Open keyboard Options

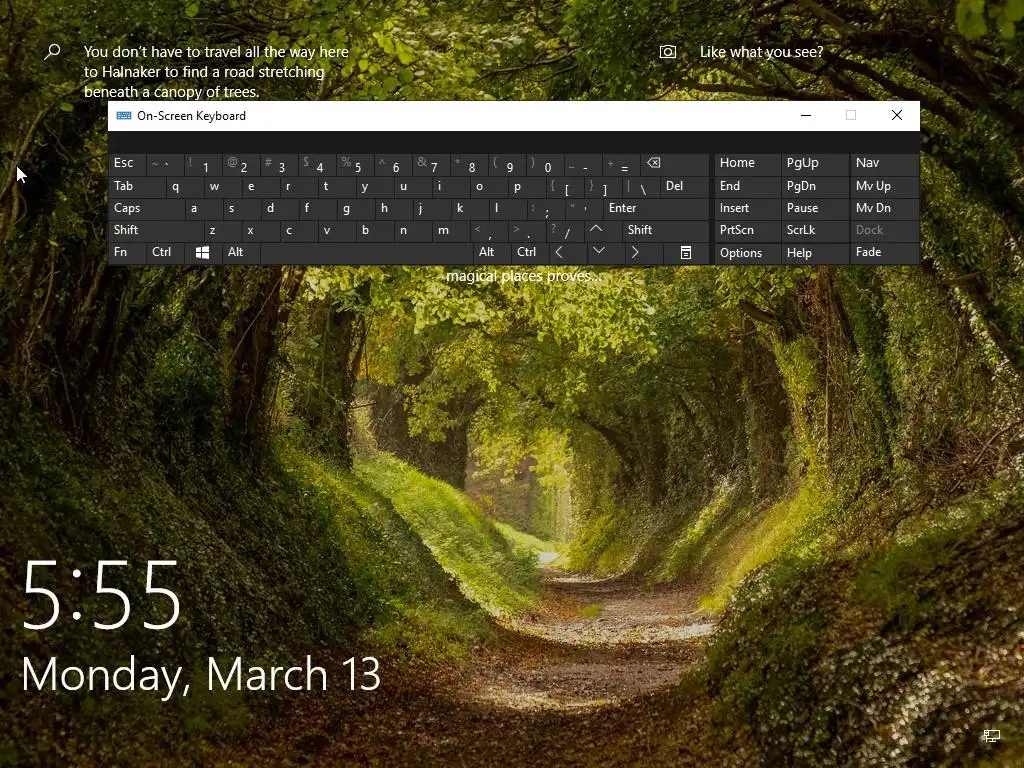(x=747, y=253)
